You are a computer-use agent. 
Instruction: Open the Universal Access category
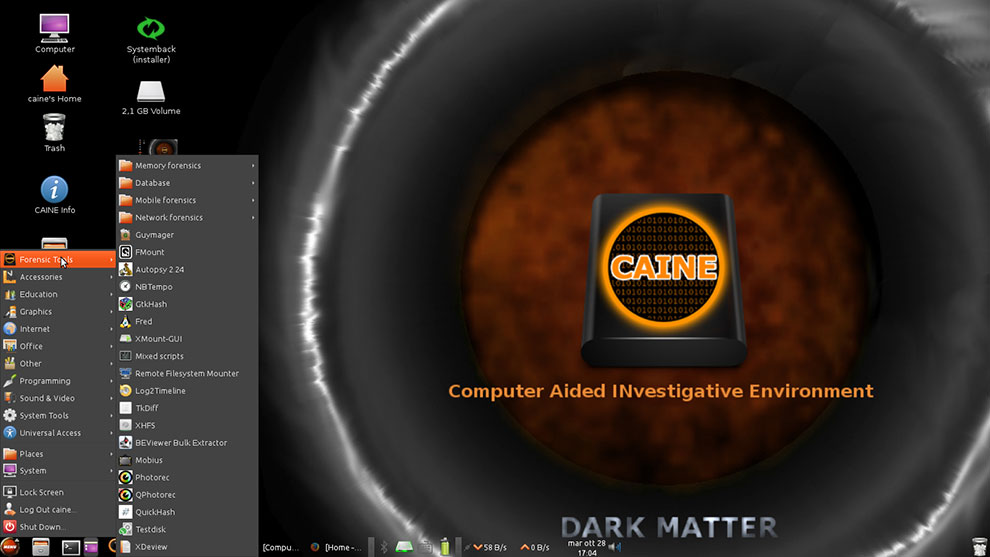tap(58, 433)
